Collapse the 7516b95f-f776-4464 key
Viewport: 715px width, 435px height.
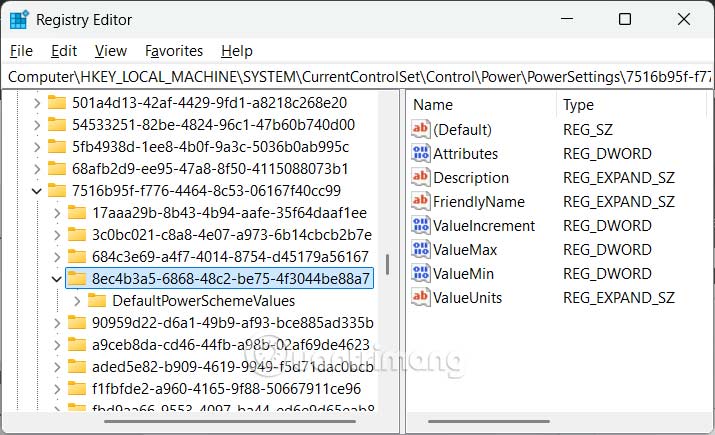[37, 191]
